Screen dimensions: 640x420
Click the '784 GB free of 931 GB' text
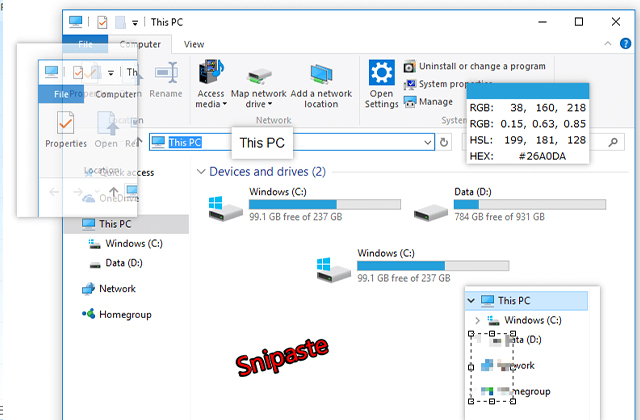tap(500, 217)
